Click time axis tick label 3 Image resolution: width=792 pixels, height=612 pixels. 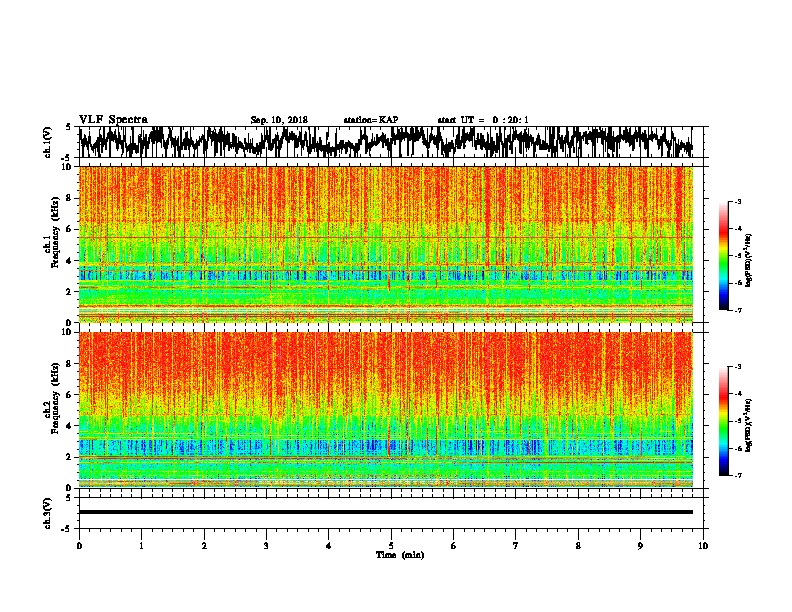266,546
